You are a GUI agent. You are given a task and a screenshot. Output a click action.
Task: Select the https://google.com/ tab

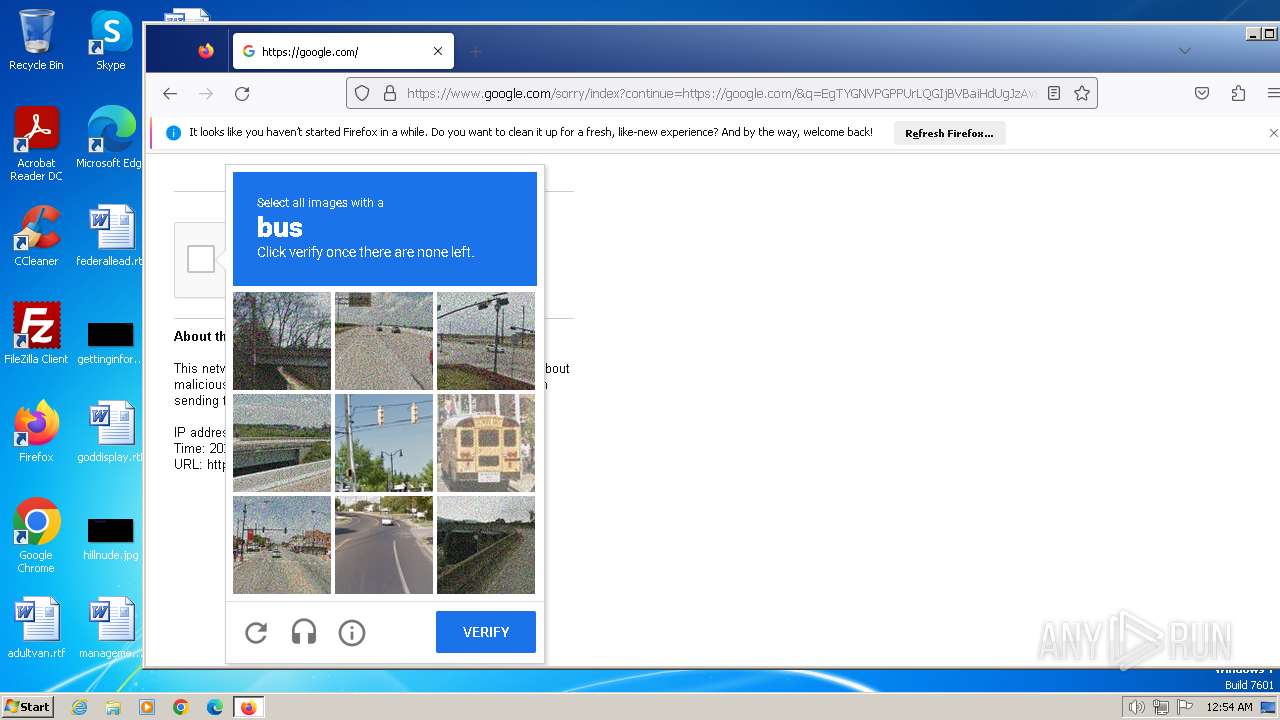[x=343, y=51]
